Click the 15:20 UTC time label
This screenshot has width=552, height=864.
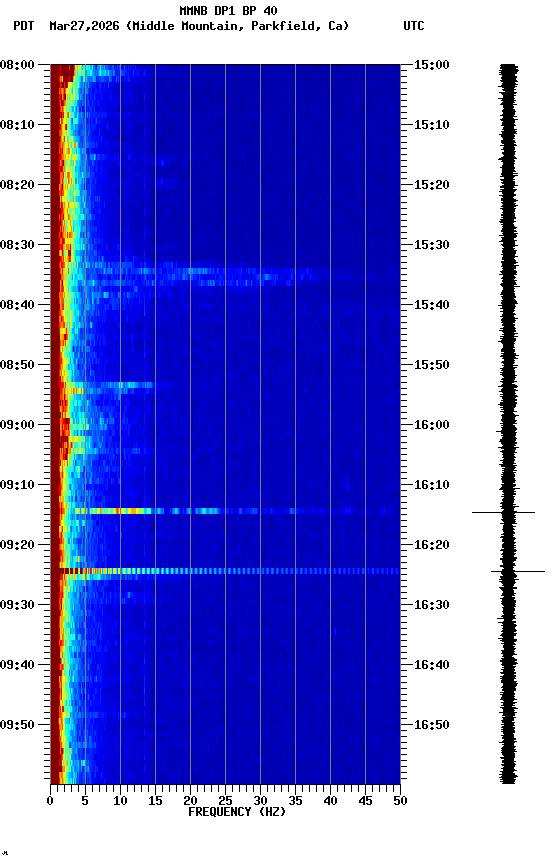(432, 185)
